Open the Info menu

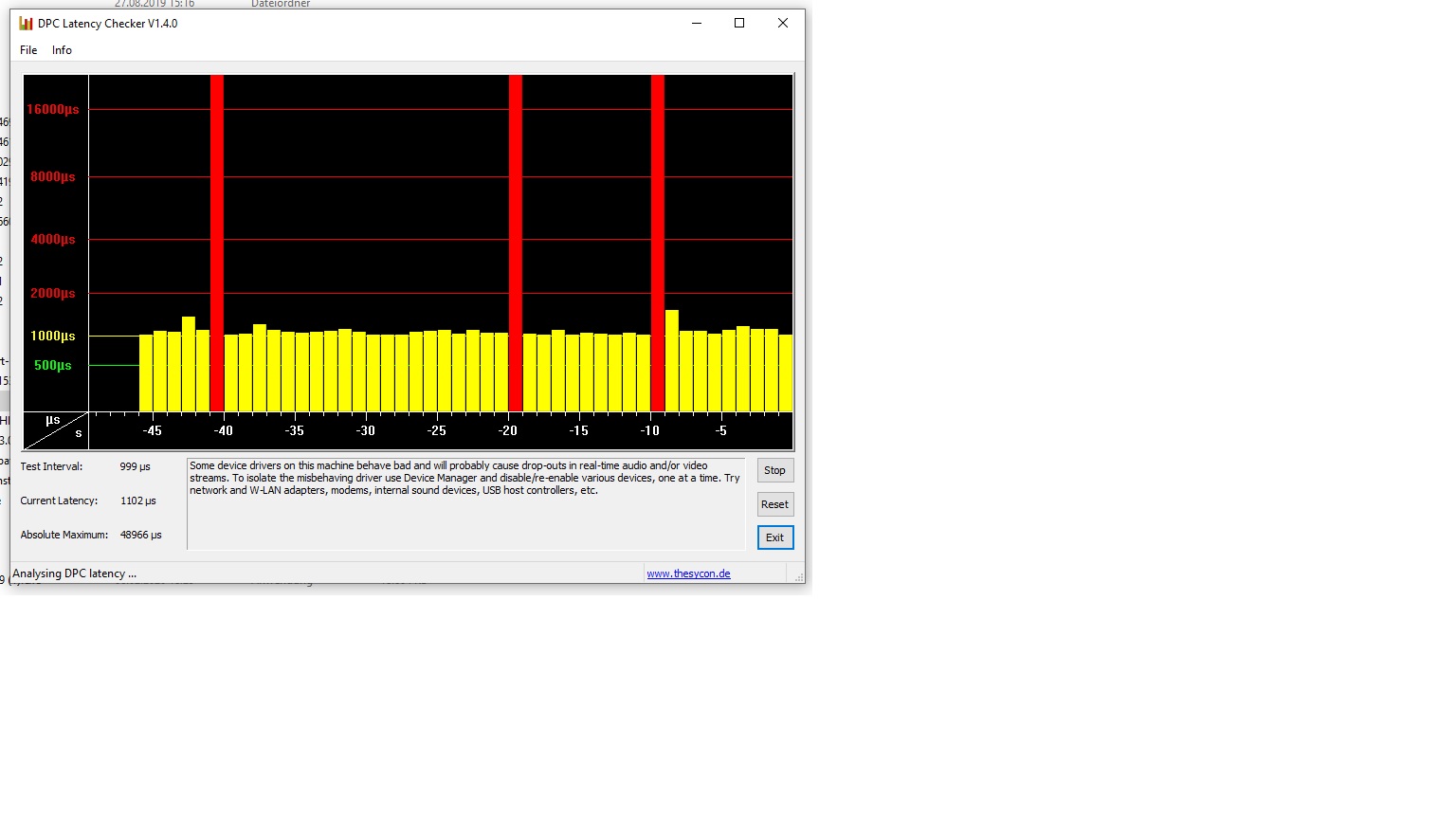pyautogui.click(x=62, y=50)
